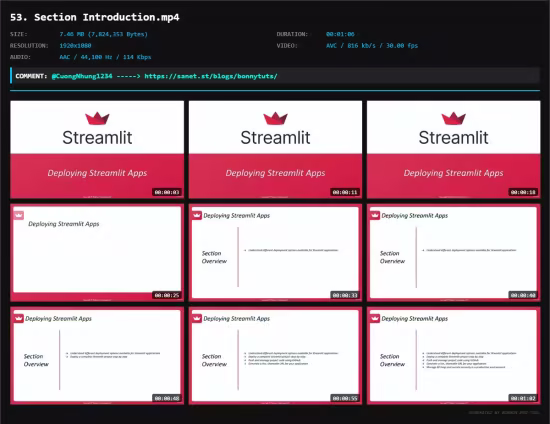Click 'Section Overview' text in the 00:00:33 frame
Image resolution: width=550 pixels, height=424 pixels.
pyautogui.click(x=214, y=257)
